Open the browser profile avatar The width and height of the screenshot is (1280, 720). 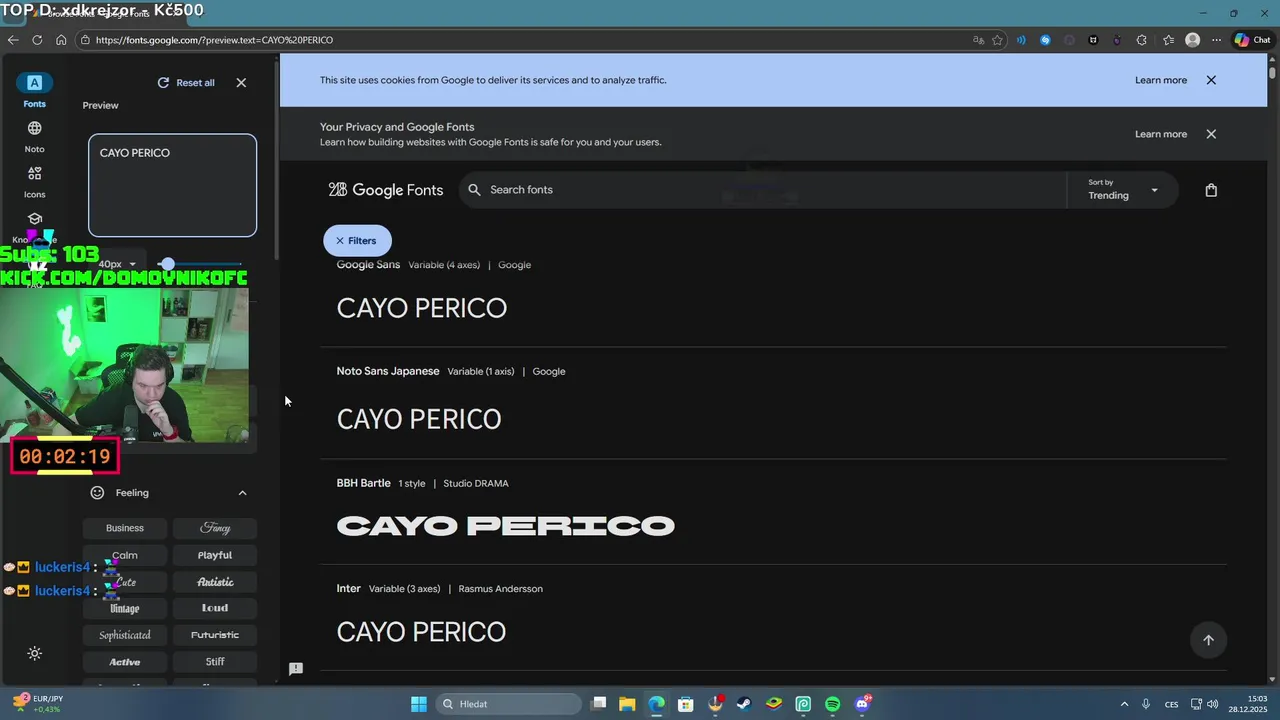[x=1192, y=40]
